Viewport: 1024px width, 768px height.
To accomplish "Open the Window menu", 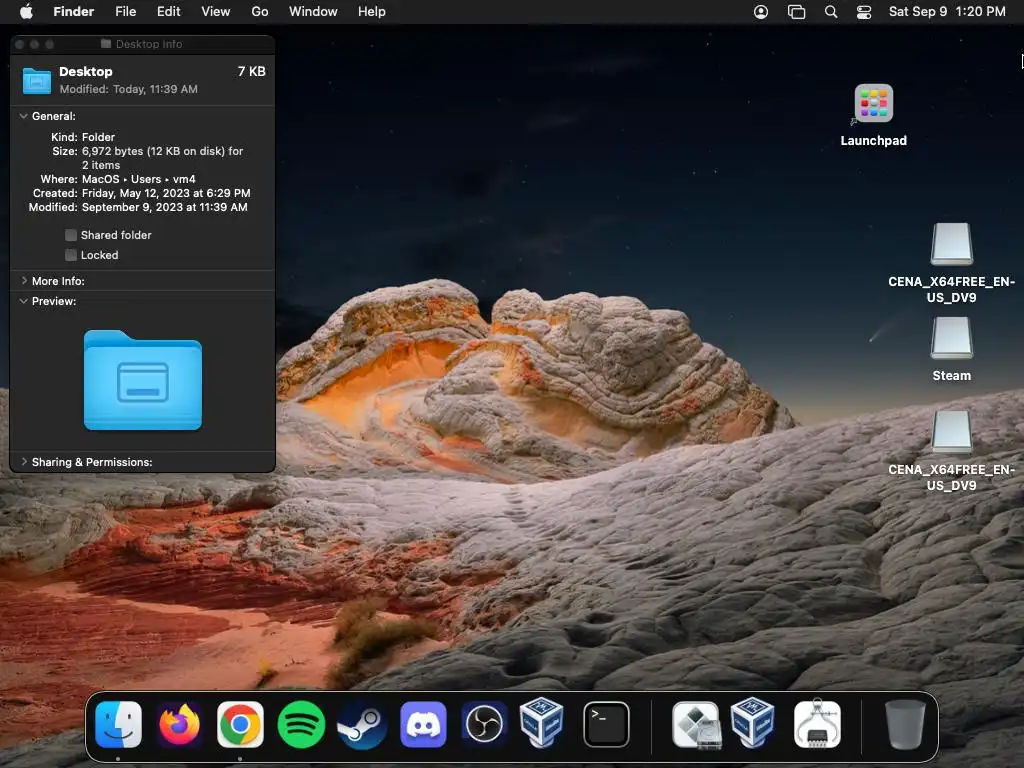I will pos(313,12).
